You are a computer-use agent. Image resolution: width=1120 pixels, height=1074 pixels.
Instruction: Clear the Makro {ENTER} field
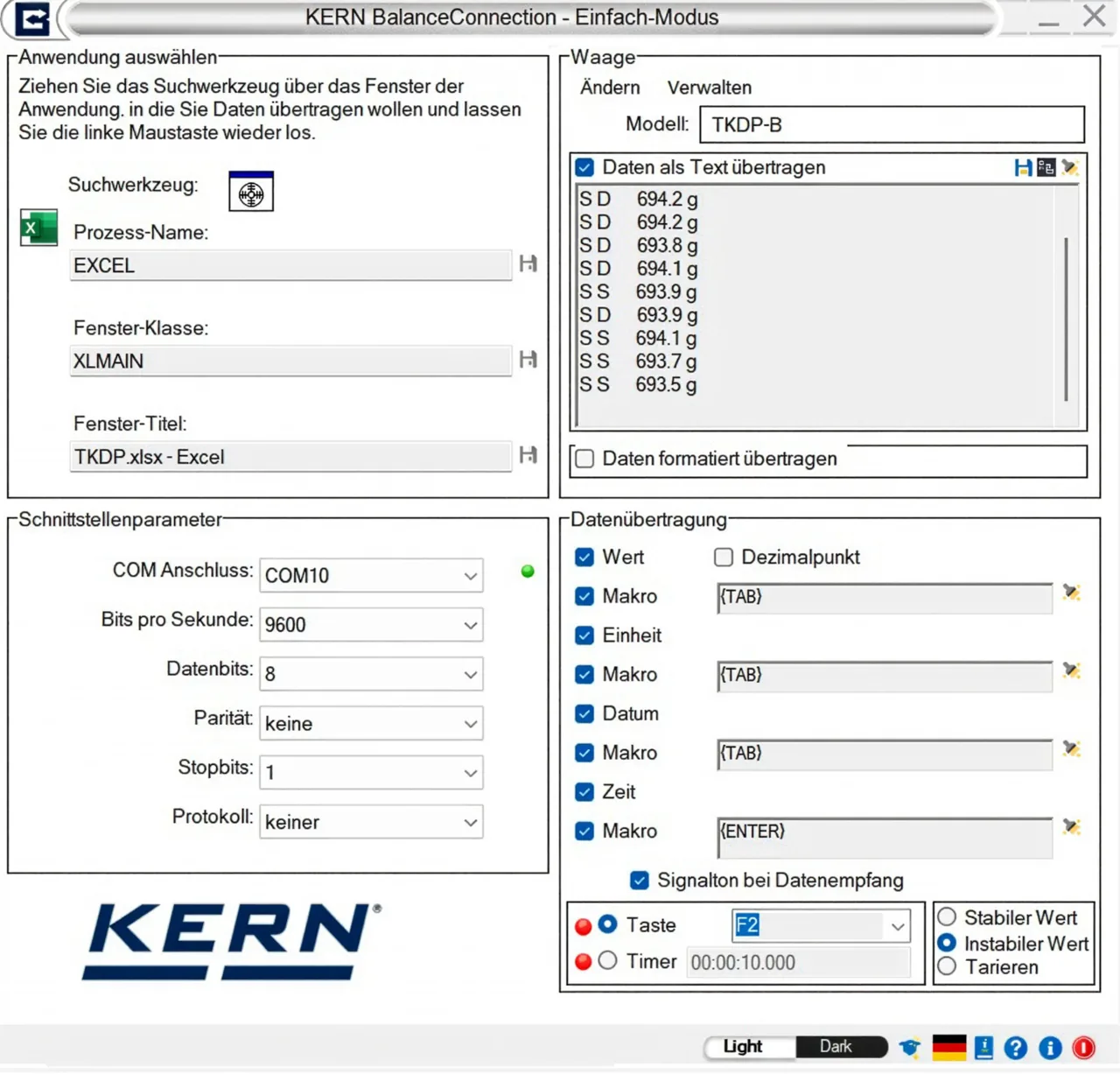pos(1072,826)
